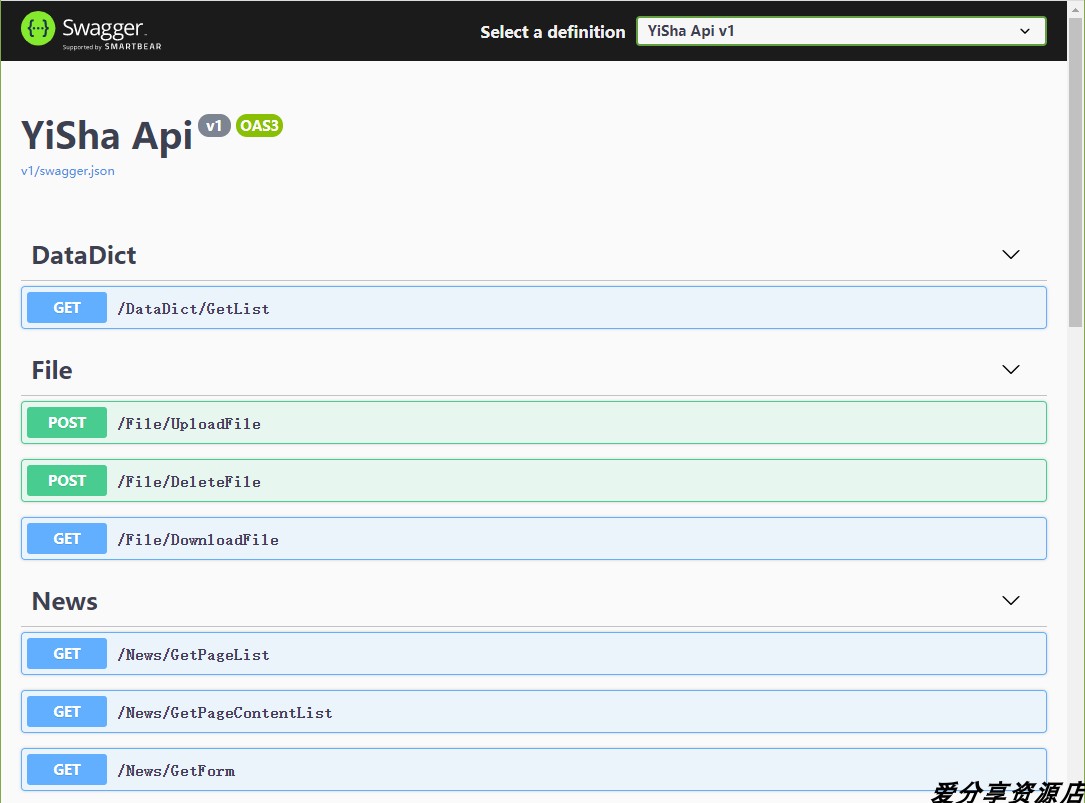The image size is (1085, 803).
Task: Click the File section heading
Action: pyautogui.click(x=52, y=370)
